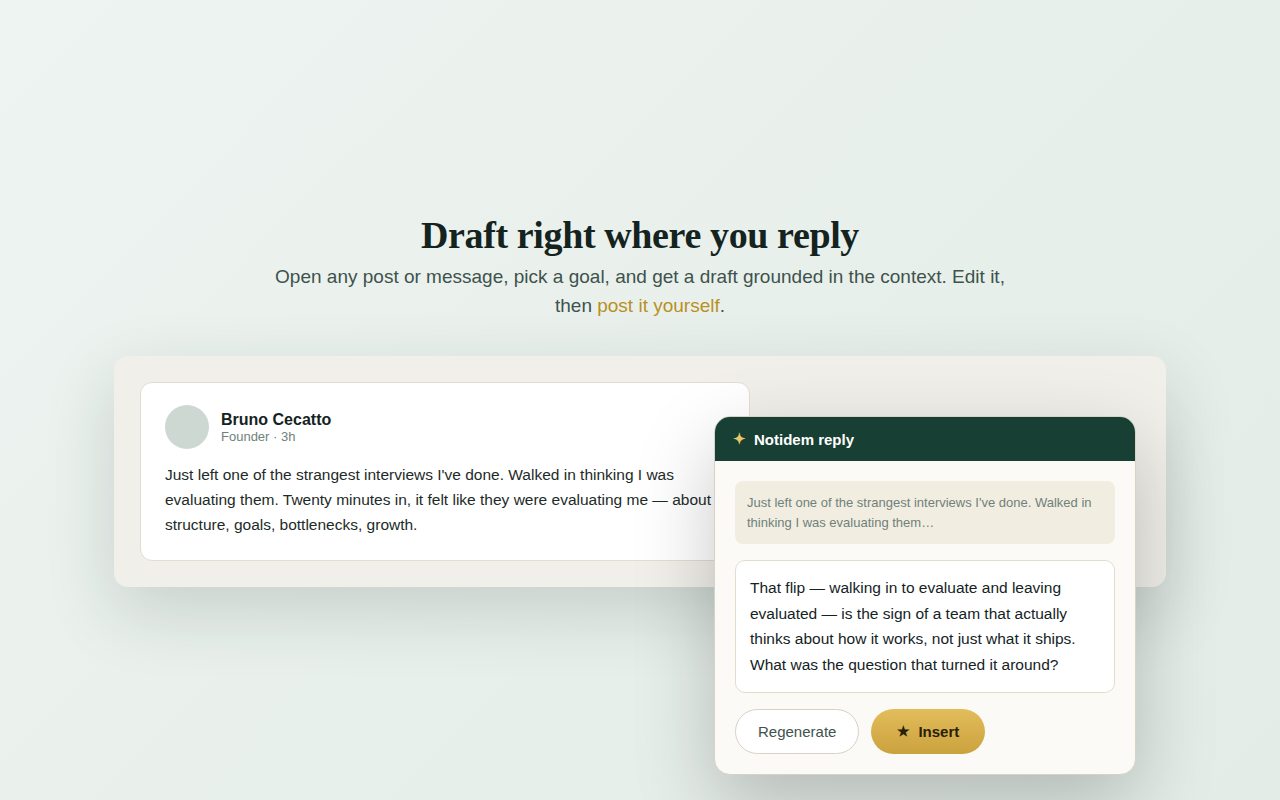
Task: Click the 'Founder · 3h' subtitle
Action: [x=258, y=437]
